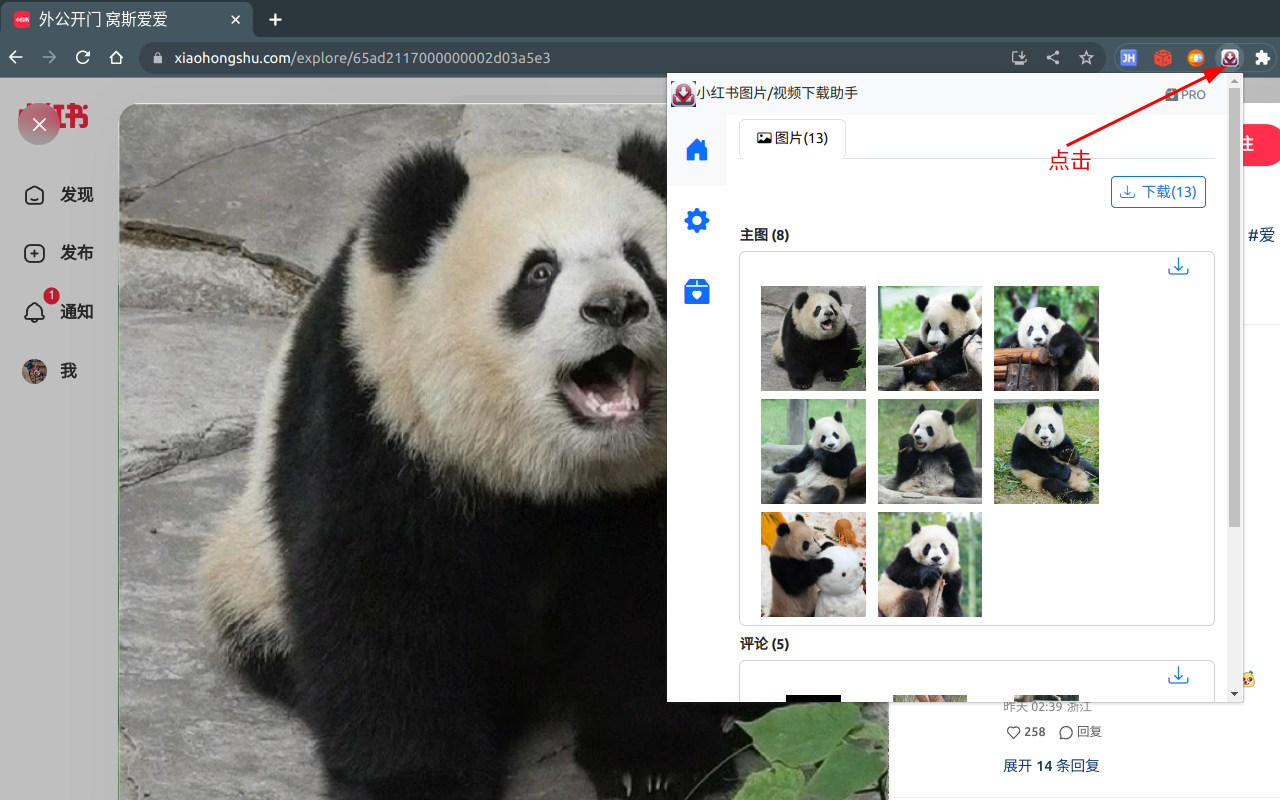This screenshot has width=1280, height=800.
Task: Click the Xiaohongshu download helper extension icon
Action: (1229, 58)
